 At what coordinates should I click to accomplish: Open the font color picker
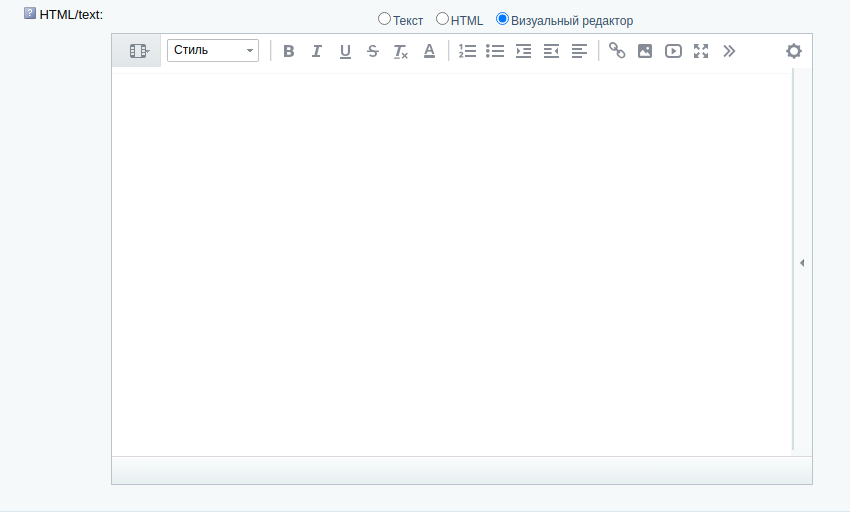pos(429,51)
